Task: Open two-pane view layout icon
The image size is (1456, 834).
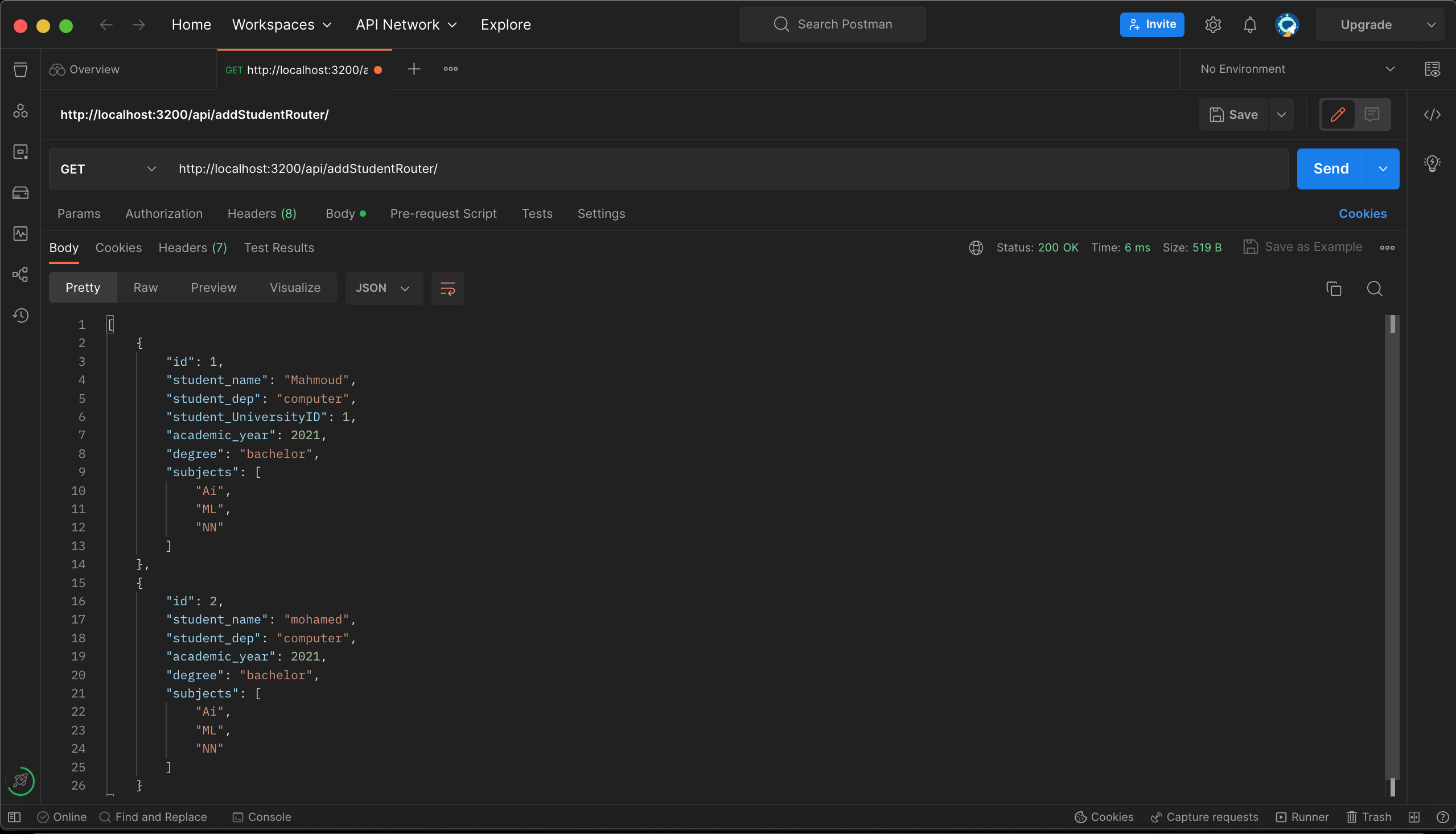Action: 1414,818
